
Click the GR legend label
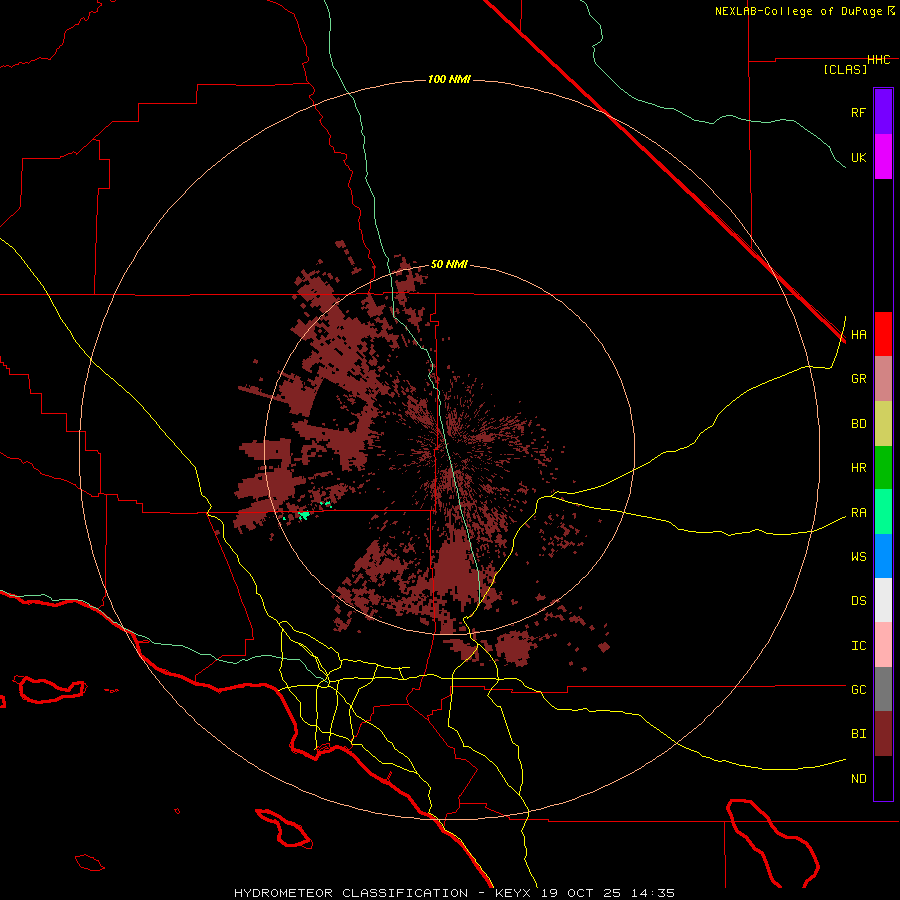coord(858,379)
